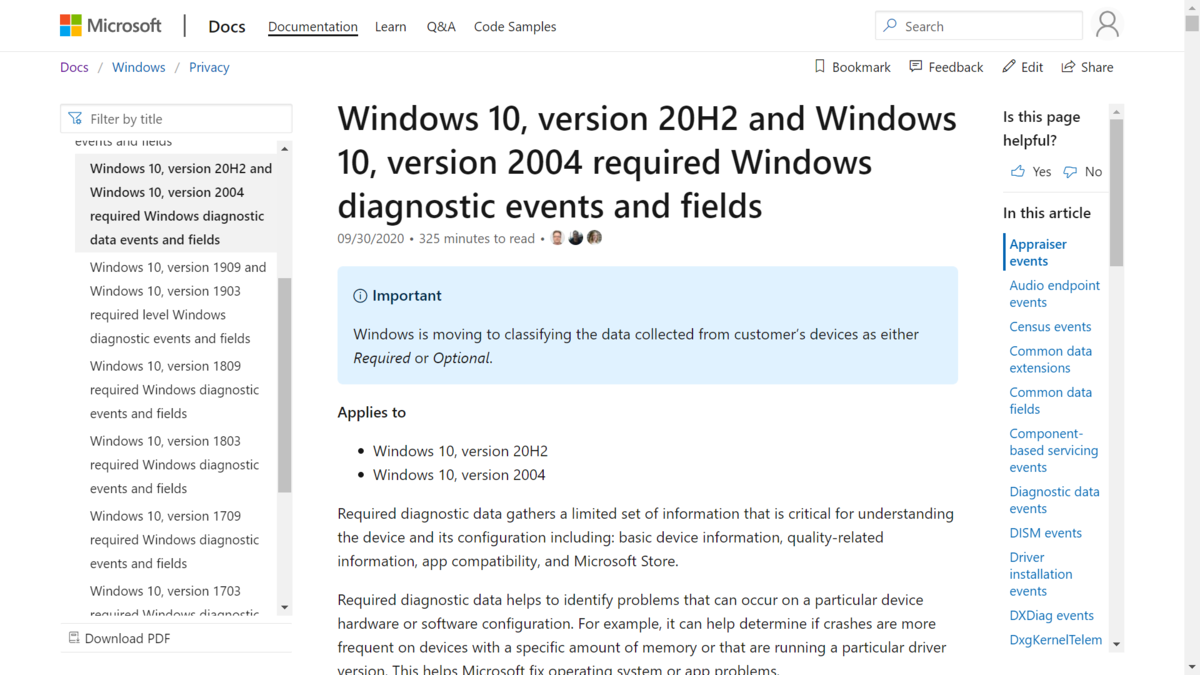Click Bookmark button label
1200x675 pixels.
861,67
